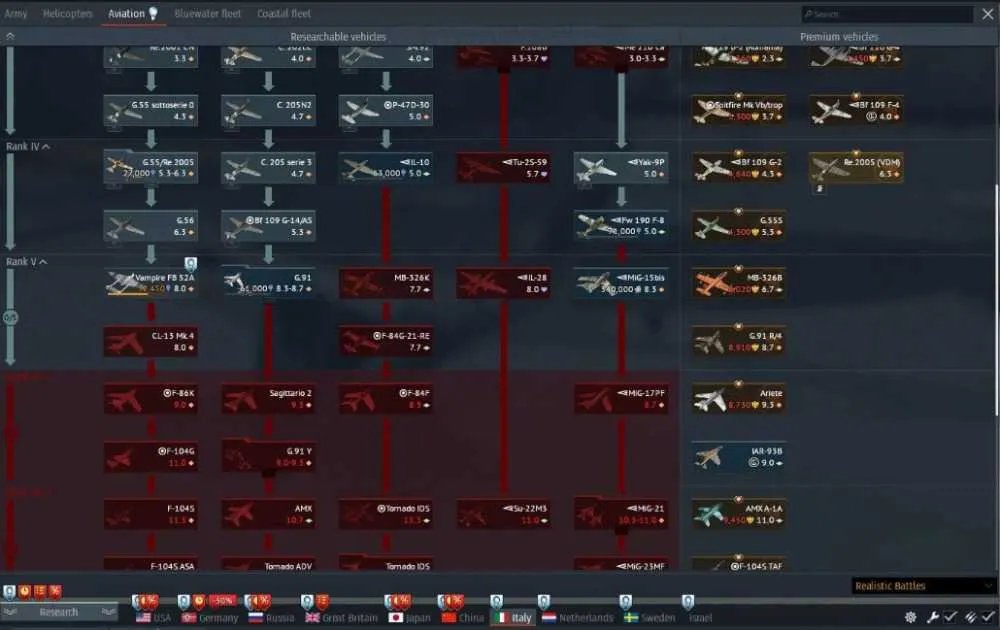
Task: Click the vehicle search field
Action: click(887, 14)
